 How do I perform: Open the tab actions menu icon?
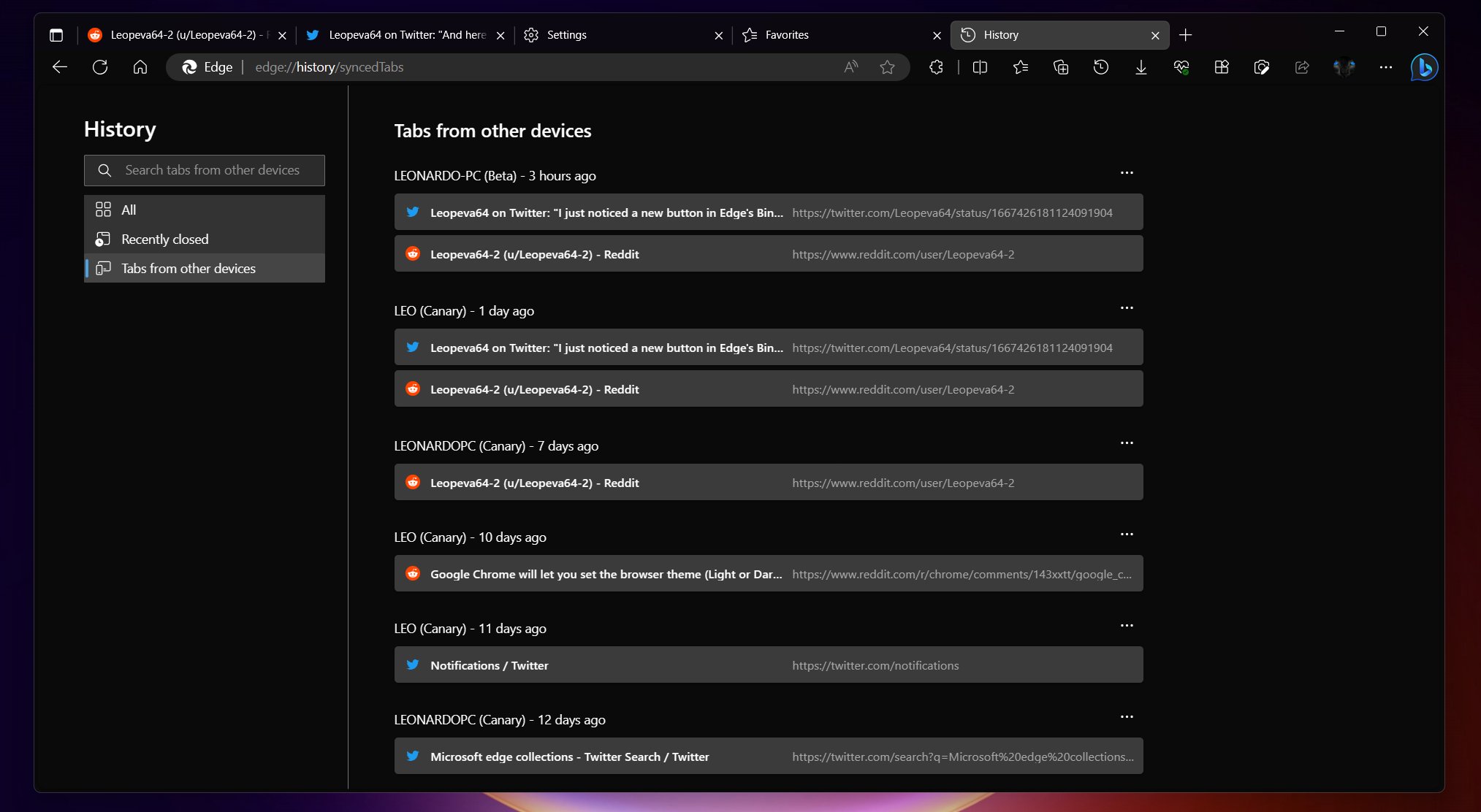(56, 35)
